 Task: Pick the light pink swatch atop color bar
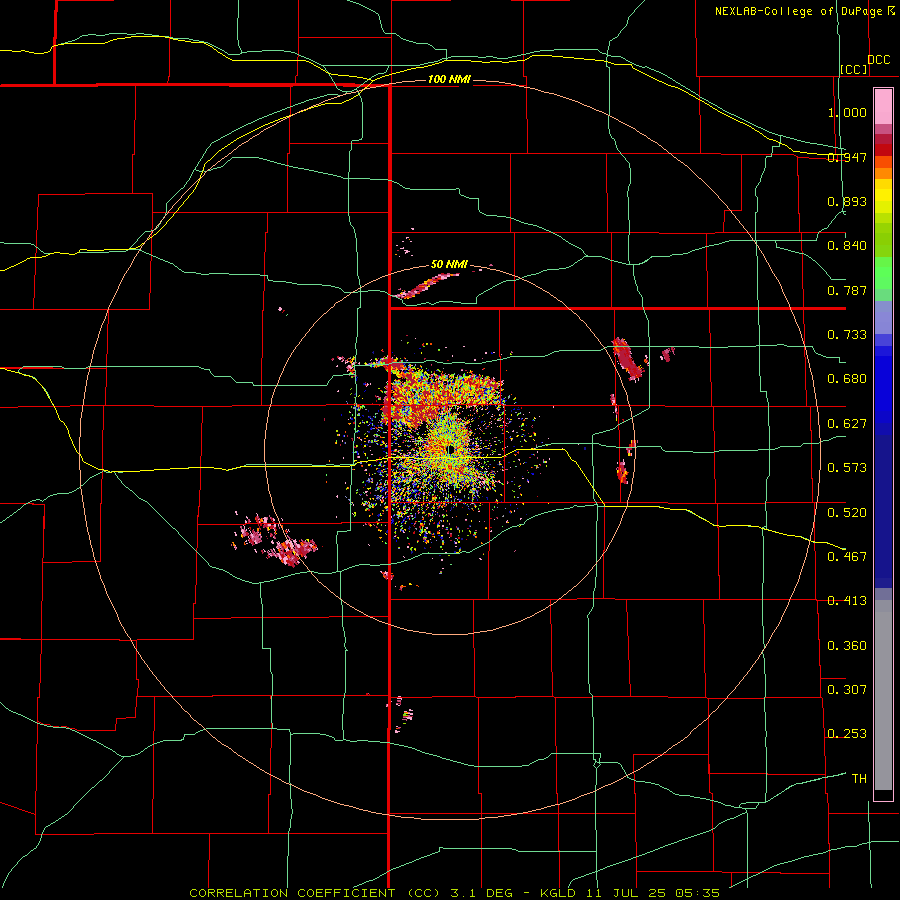pos(883,106)
